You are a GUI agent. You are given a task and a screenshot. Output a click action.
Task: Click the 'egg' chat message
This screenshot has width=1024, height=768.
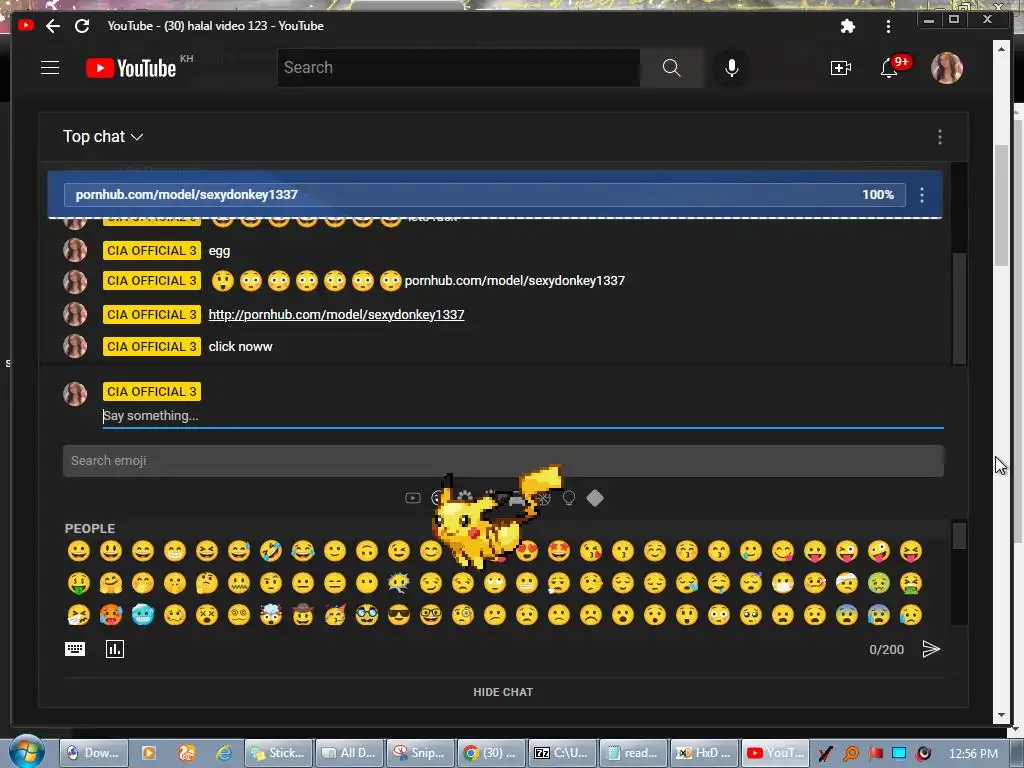coord(219,251)
